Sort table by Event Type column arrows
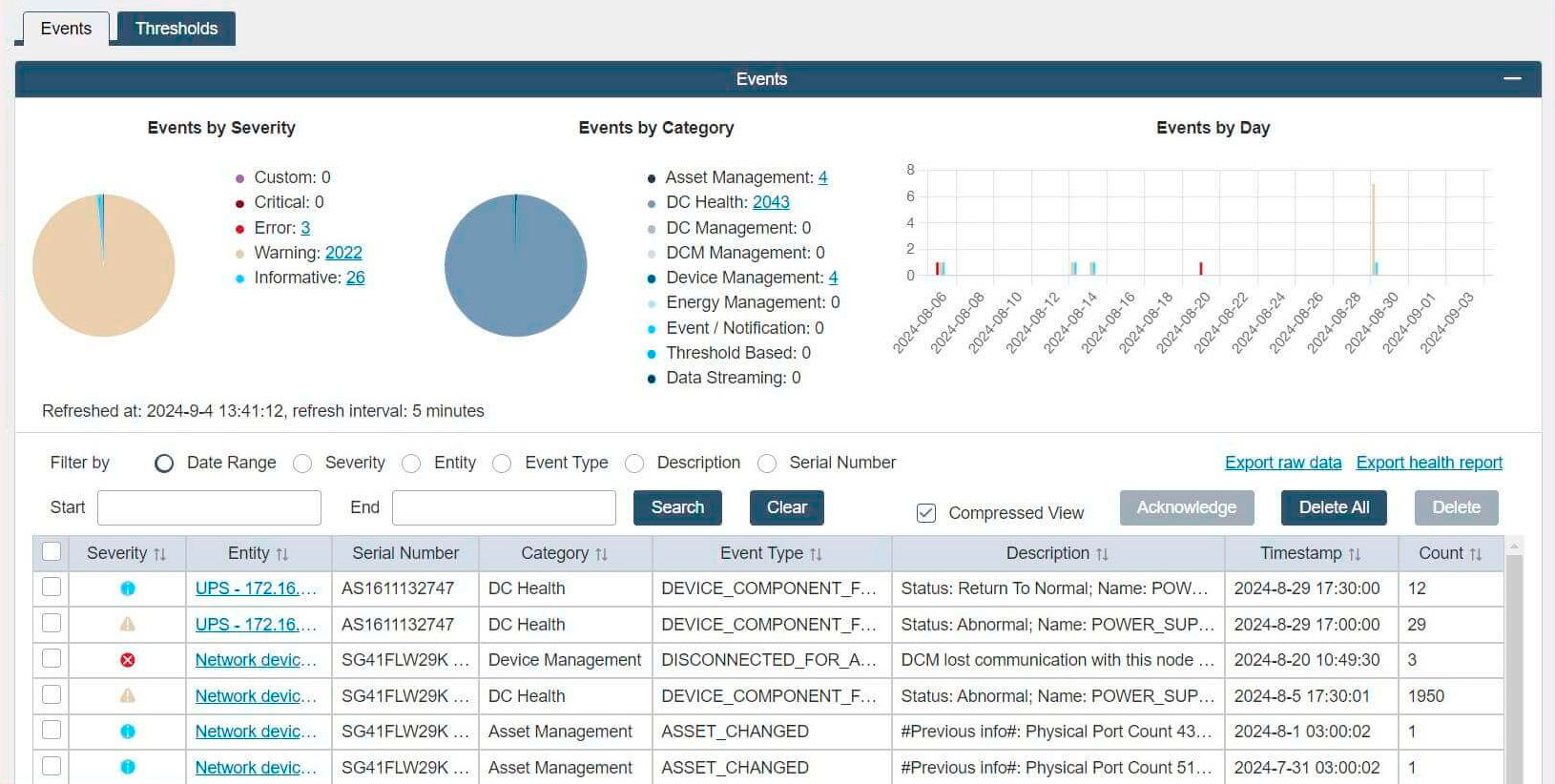The image size is (1555, 784). (816, 554)
